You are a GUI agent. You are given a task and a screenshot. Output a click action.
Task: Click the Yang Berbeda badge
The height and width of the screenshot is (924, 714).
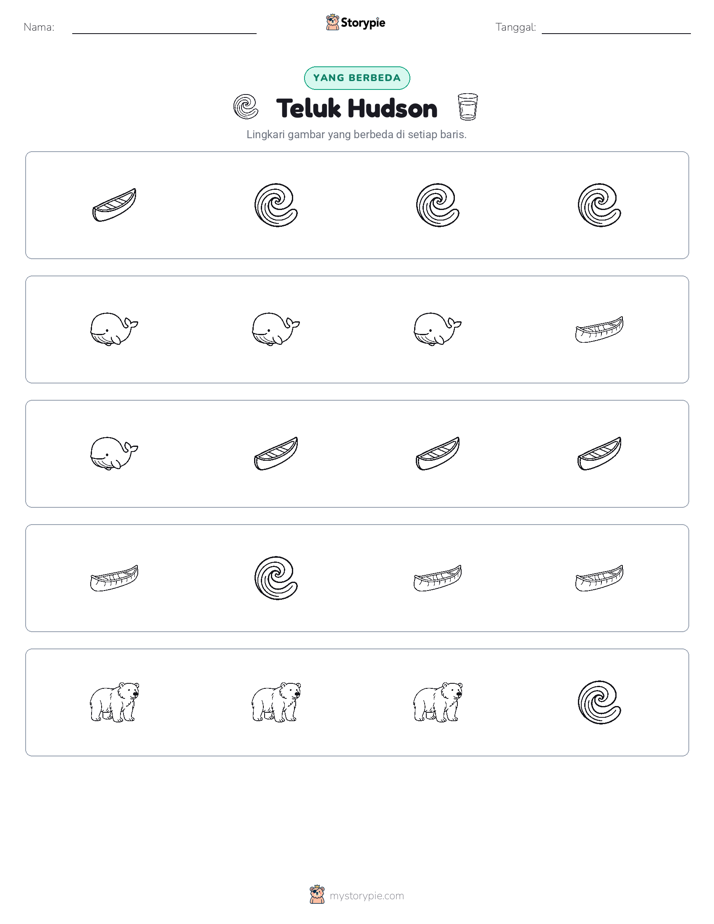[x=357, y=78]
